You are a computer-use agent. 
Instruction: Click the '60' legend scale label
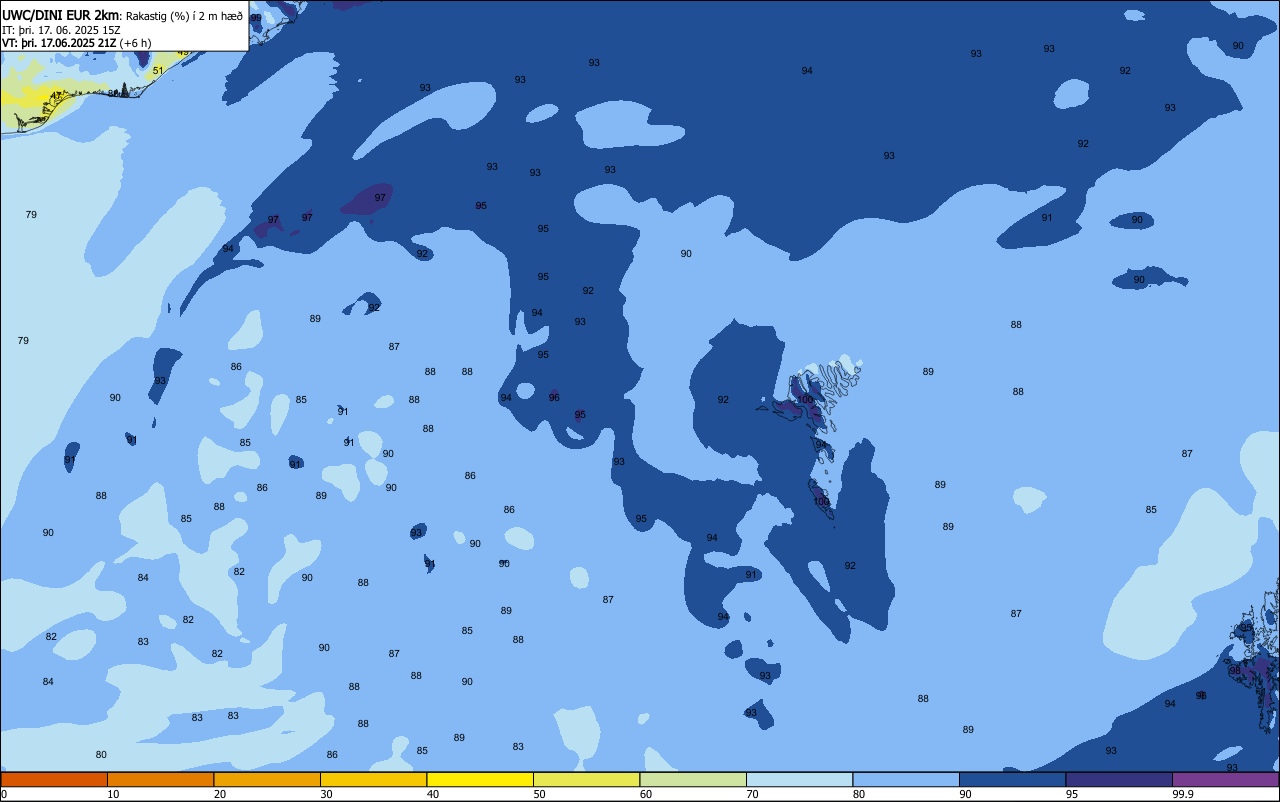click(x=646, y=794)
